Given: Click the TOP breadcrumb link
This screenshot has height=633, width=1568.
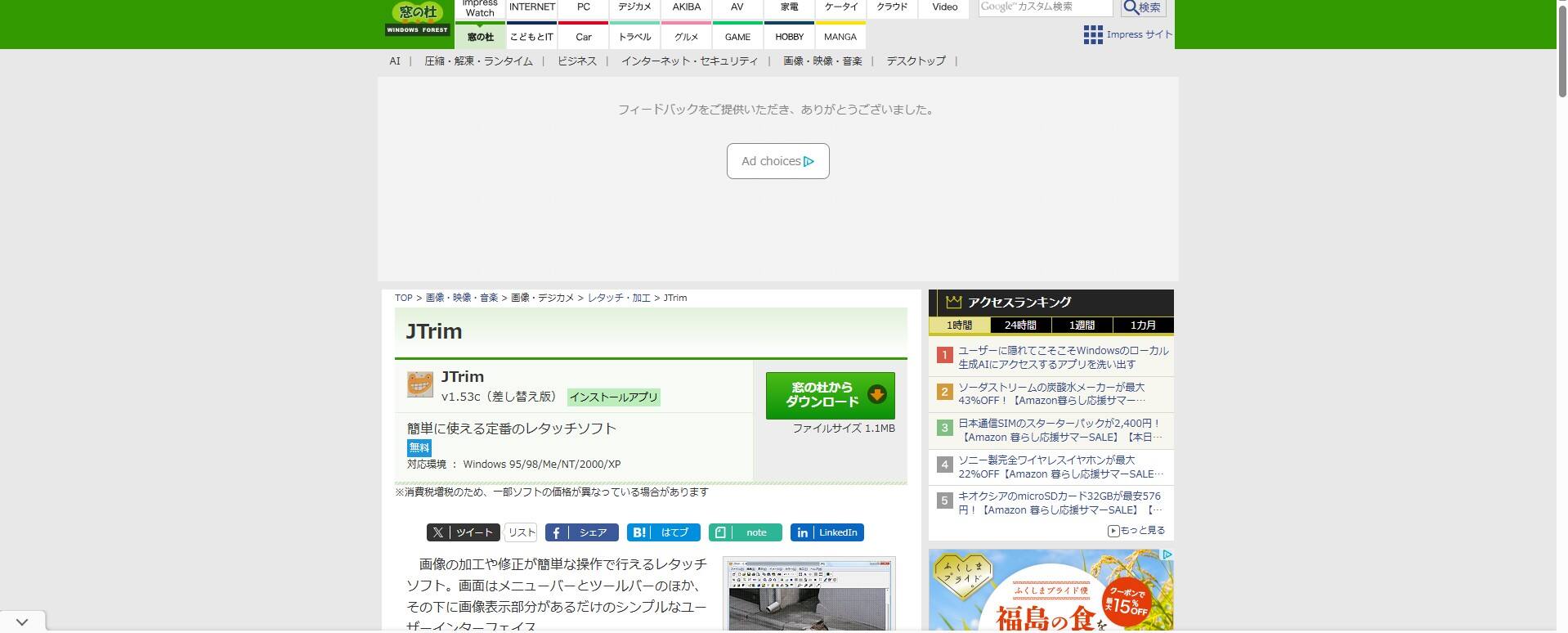Looking at the screenshot, I should pyautogui.click(x=404, y=298).
